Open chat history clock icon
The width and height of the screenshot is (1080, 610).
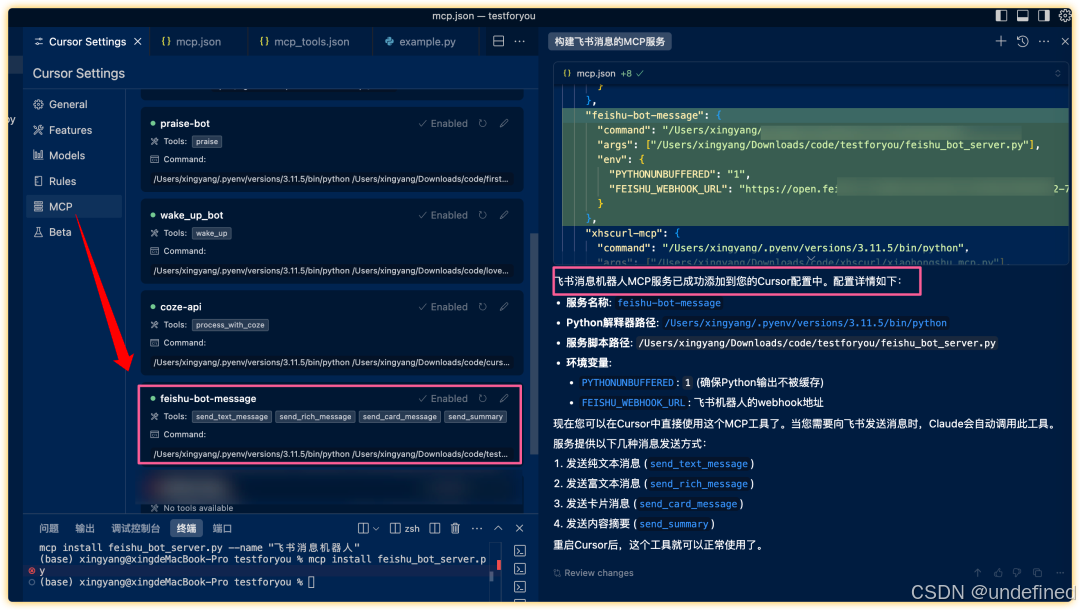click(x=1022, y=41)
